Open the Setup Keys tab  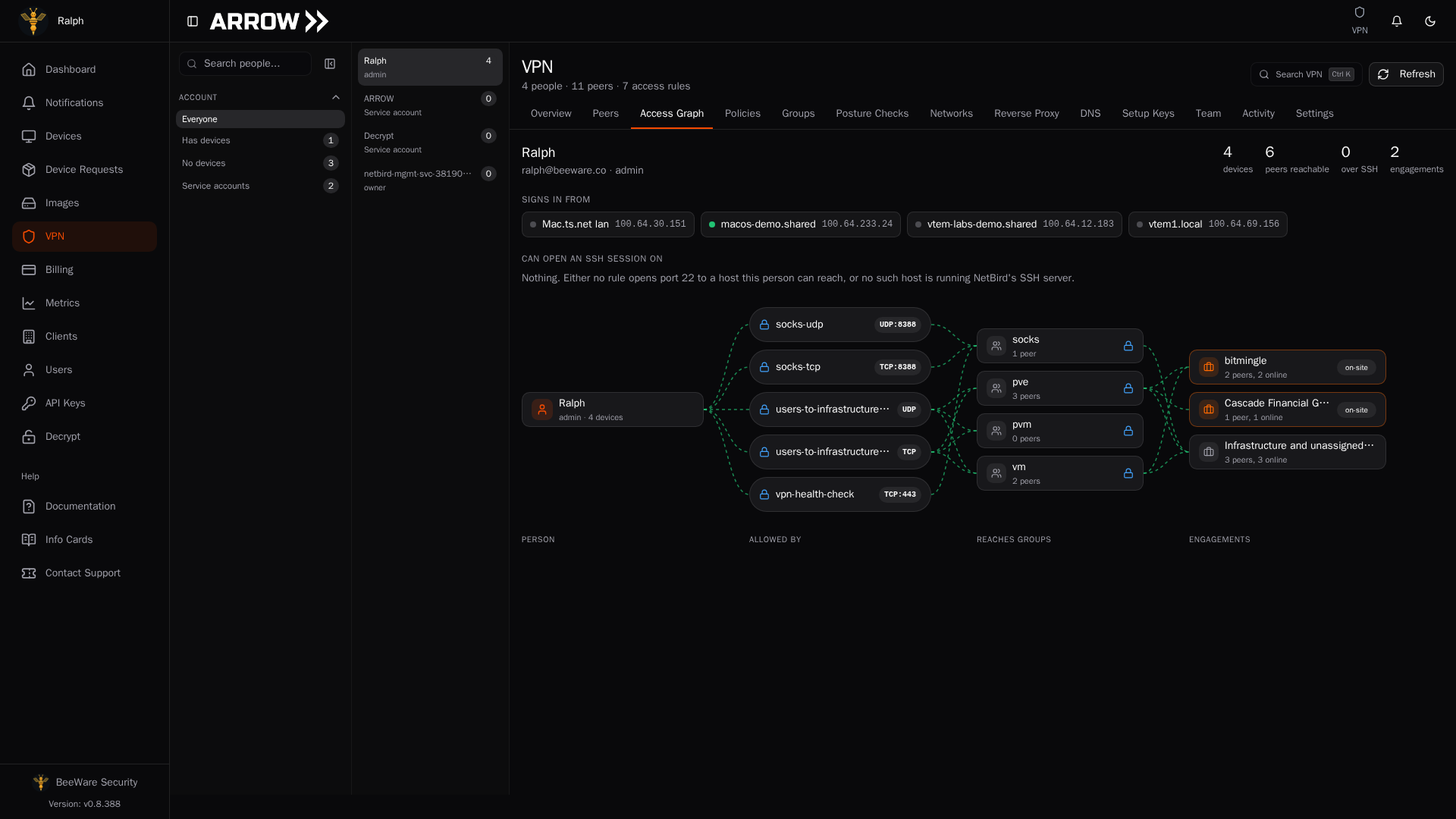(1148, 114)
